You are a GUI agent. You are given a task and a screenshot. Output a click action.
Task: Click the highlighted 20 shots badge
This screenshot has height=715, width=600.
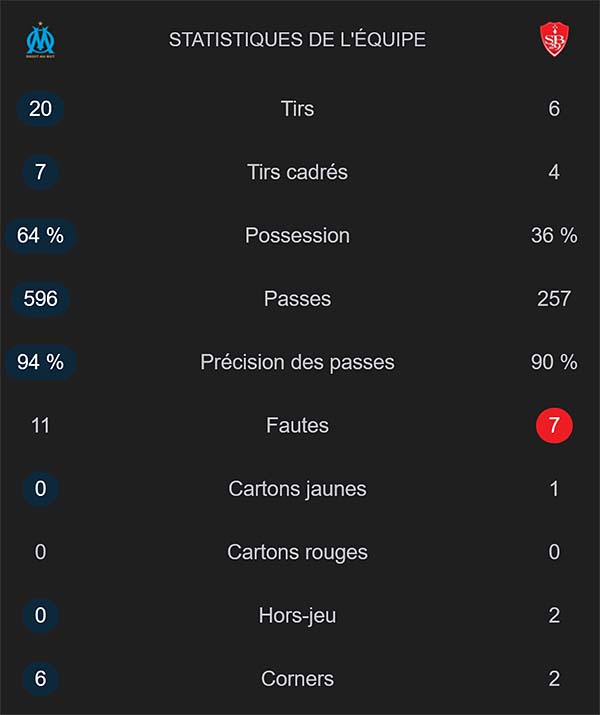tap(41, 108)
